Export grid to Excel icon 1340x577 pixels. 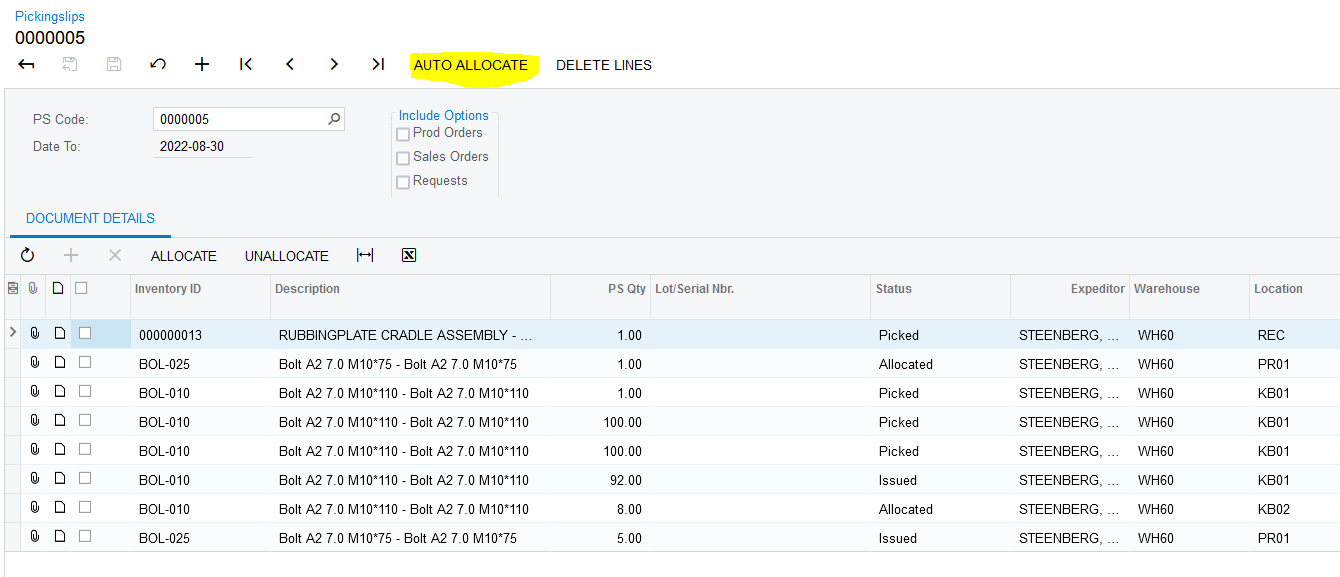[x=409, y=256]
